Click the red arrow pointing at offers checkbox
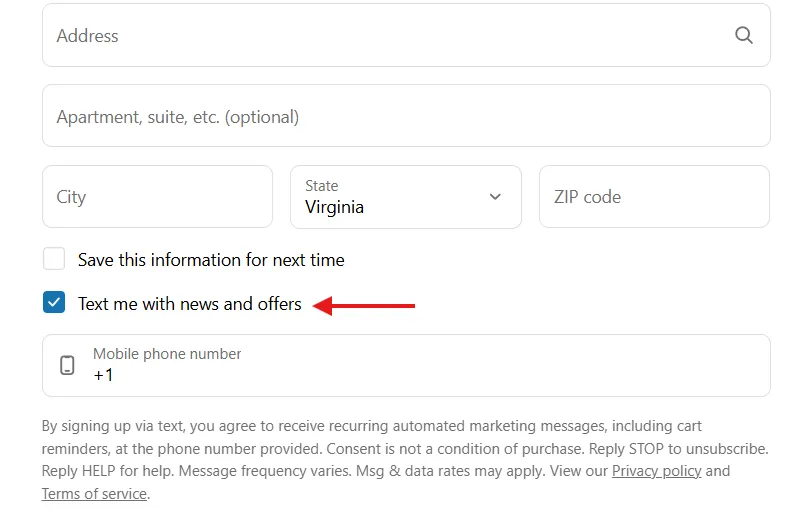This screenshot has width=812, height=521. 364,306
